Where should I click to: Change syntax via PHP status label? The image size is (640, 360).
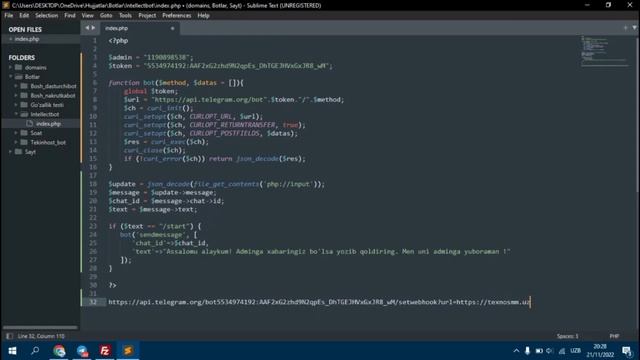coord(614,336)
